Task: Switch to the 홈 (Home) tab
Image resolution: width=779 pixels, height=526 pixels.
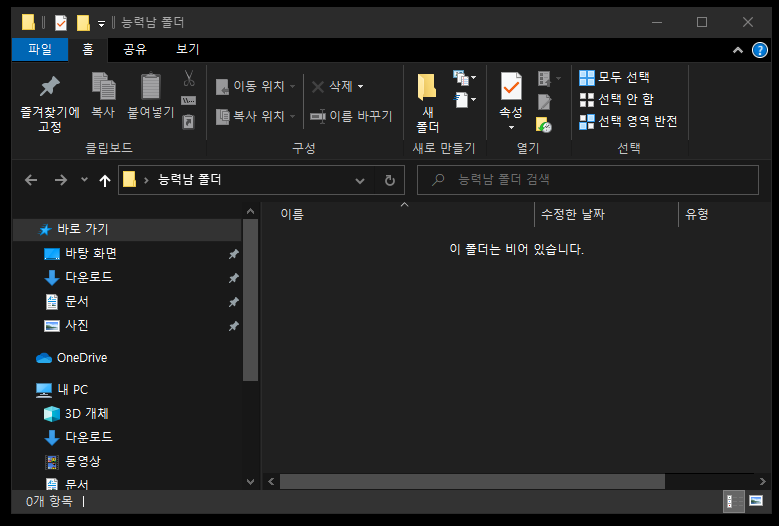Action: click(88, 49)
